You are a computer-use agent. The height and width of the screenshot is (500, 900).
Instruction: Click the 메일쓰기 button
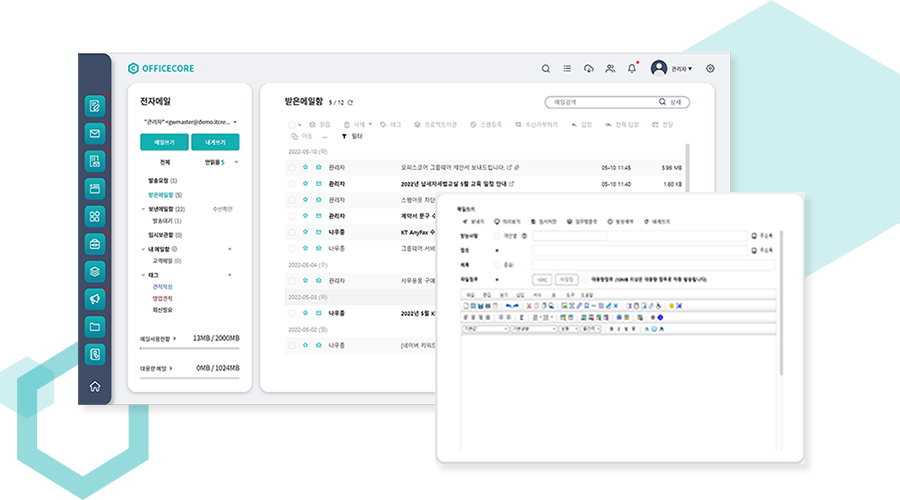click(x=164, y=142)
